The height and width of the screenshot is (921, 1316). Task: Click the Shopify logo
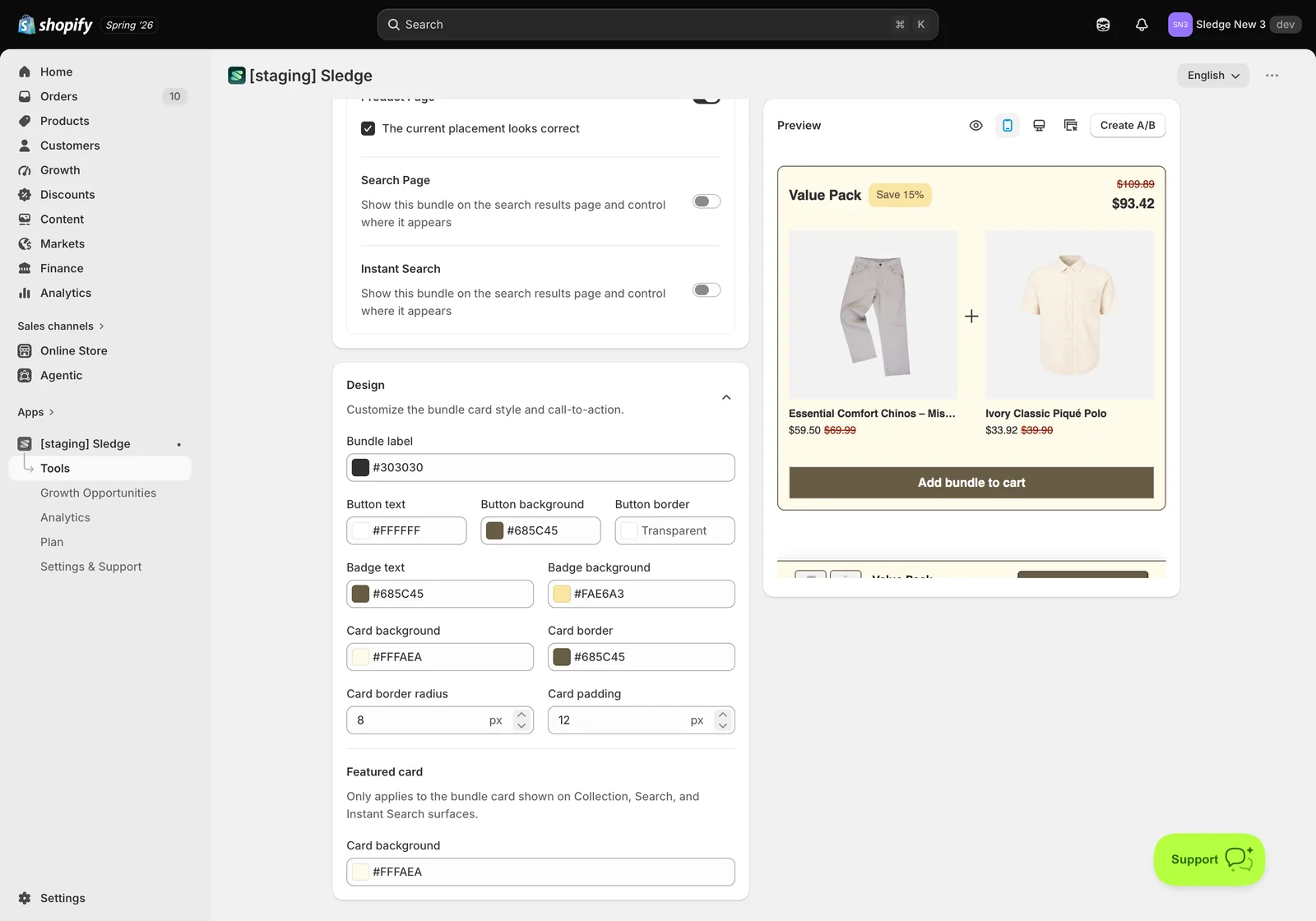[x=55, y=25]
